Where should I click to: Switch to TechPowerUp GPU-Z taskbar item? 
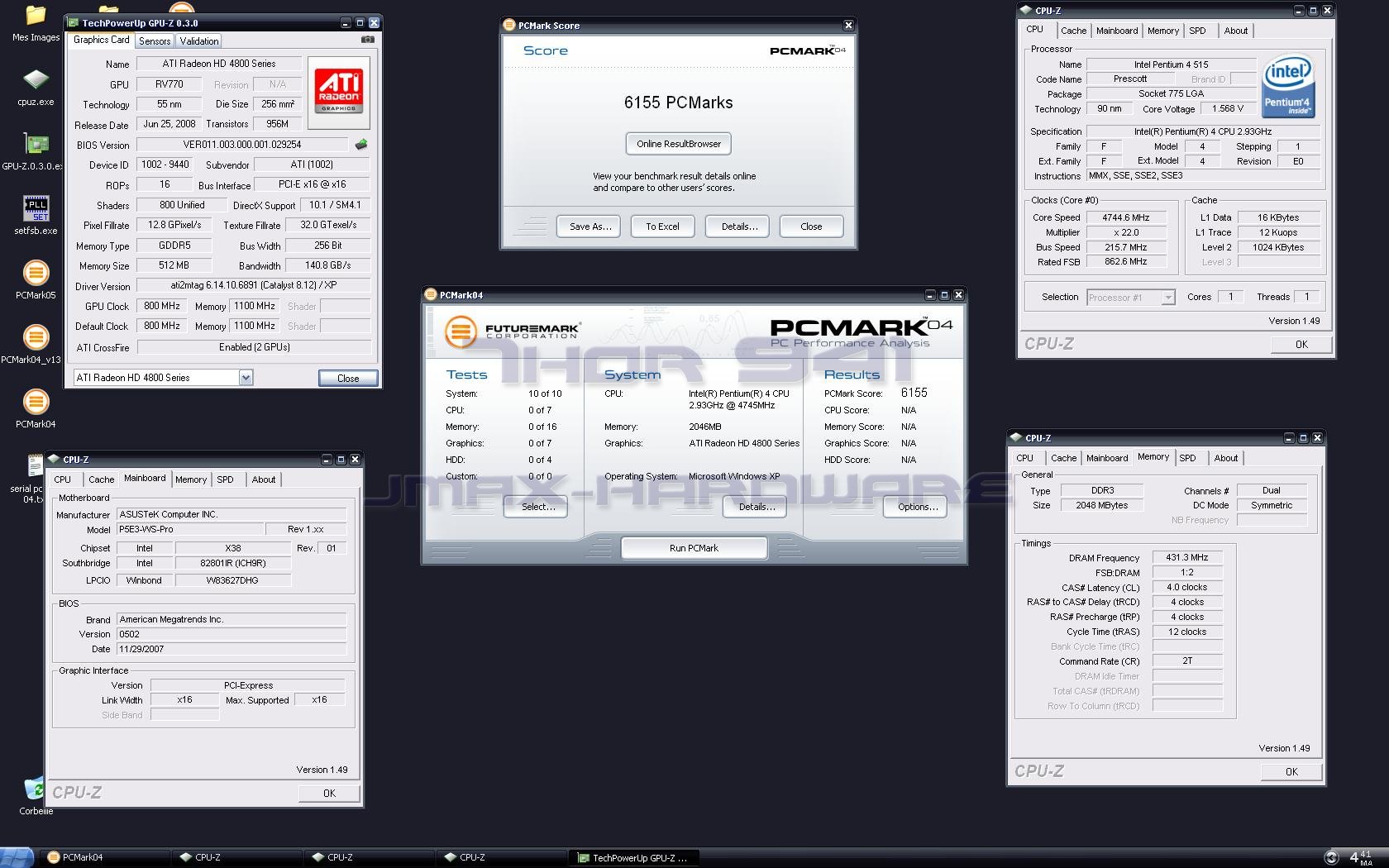point(635,857)
